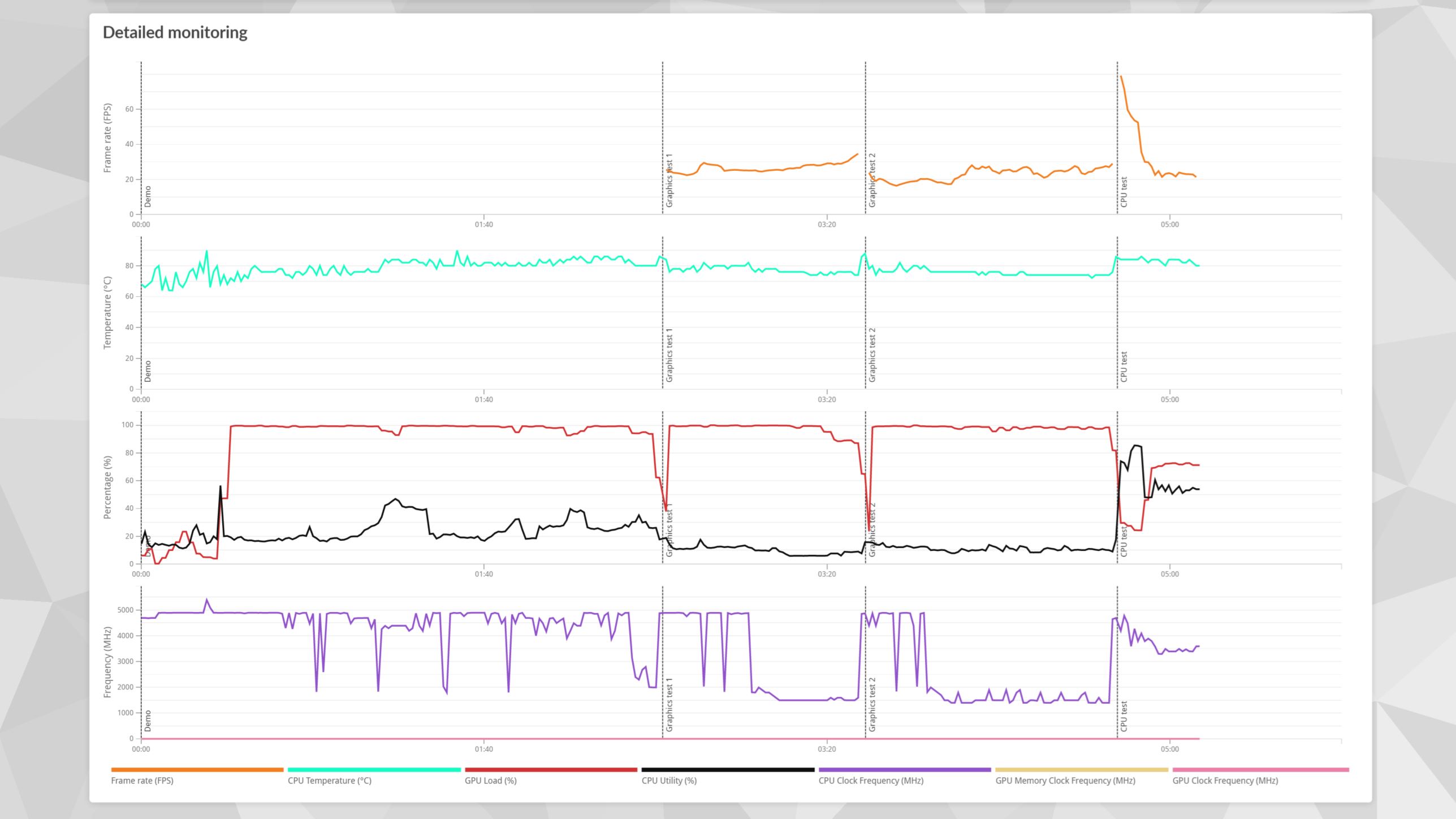
Task: Hide the CPU Temperature (°C) series via legend label
Action: pos(329,781)
